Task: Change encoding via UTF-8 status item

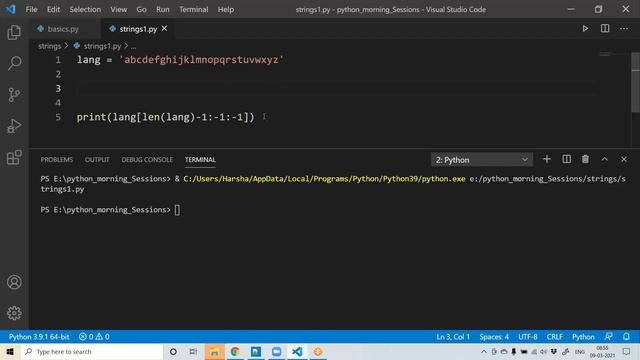Action: tap(528, 337)
